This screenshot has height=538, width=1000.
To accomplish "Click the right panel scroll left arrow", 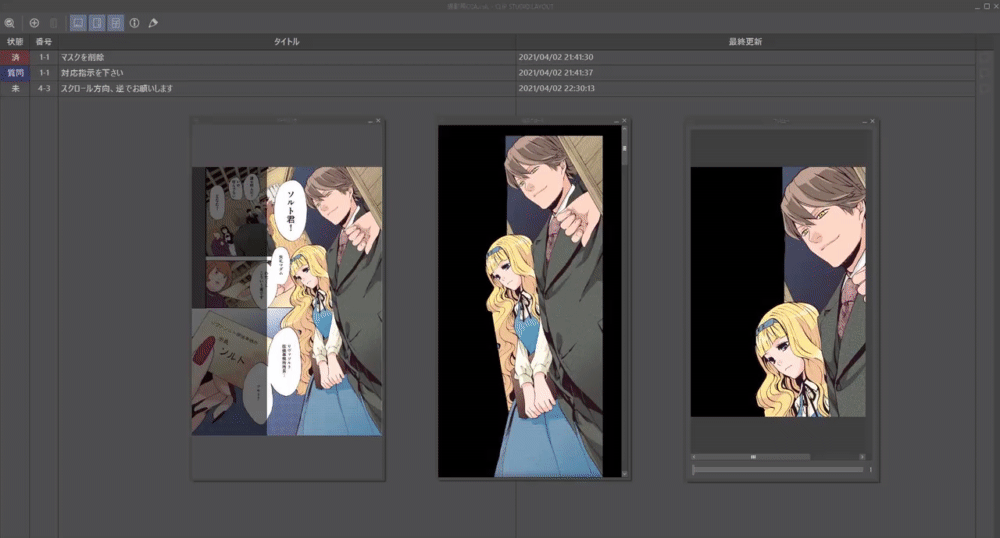I will 694,457.
